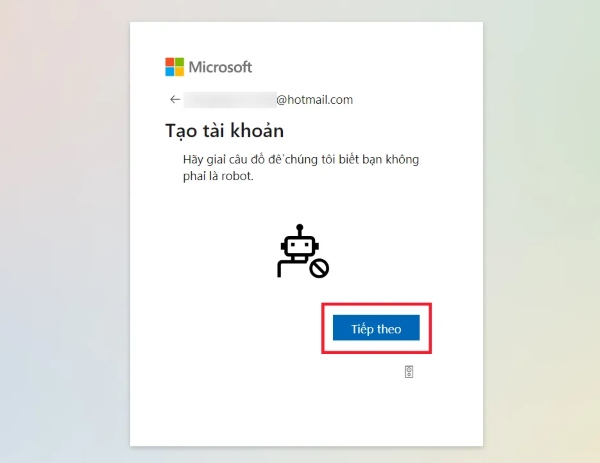Click the phải là robot text line
600x463 pixels.
(x=218, y=176)
